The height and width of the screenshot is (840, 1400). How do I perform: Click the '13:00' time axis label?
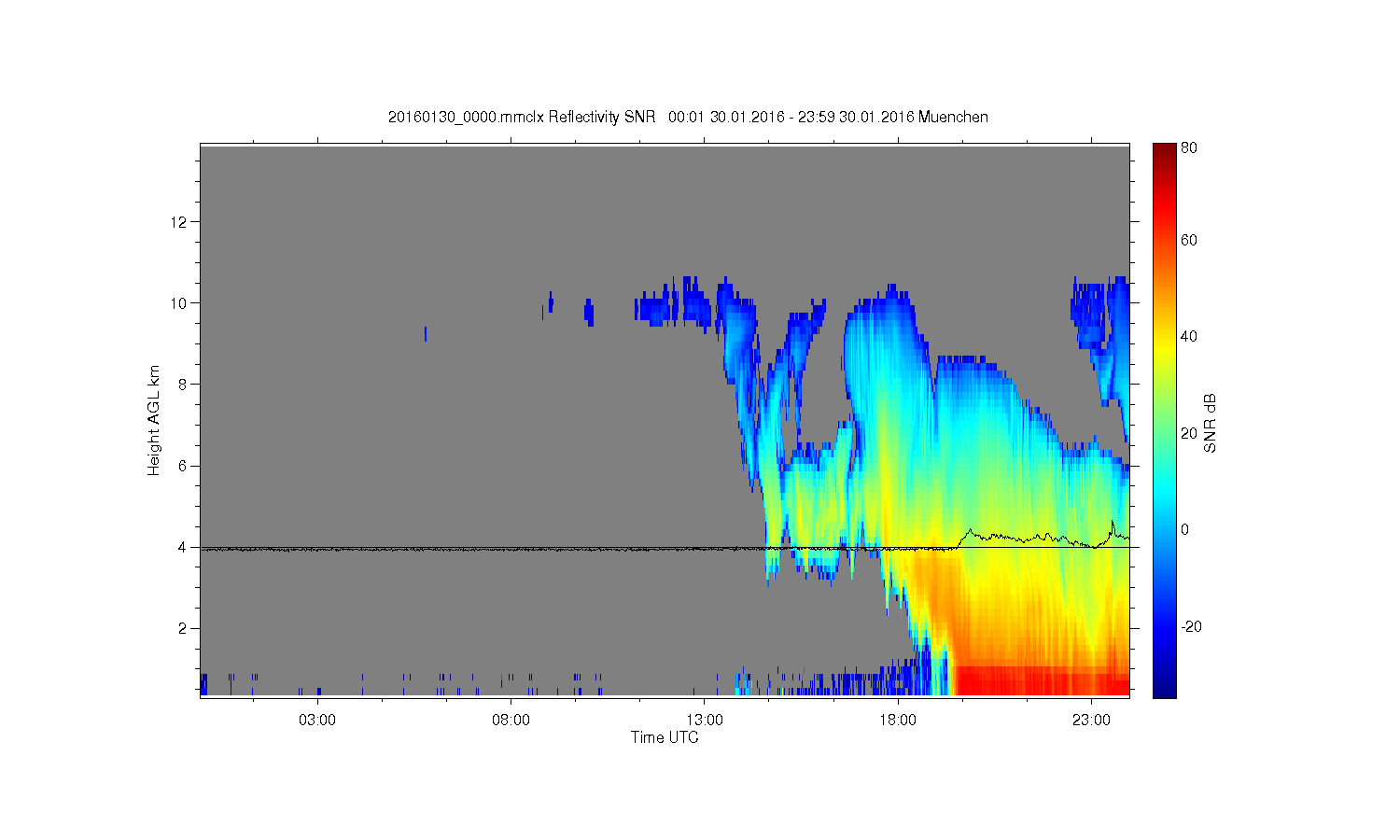[705, 721]
